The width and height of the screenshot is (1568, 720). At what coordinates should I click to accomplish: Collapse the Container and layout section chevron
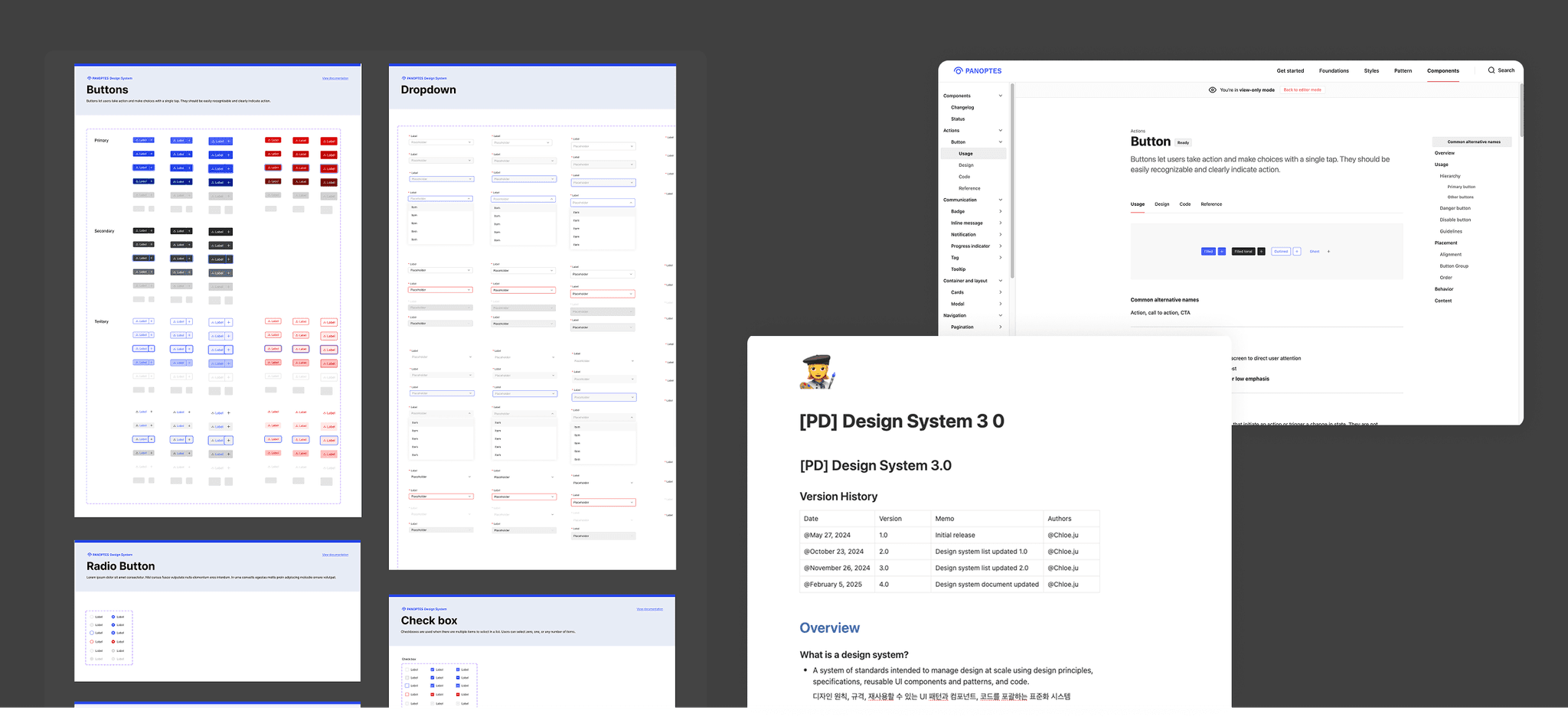click(1000, 281)
